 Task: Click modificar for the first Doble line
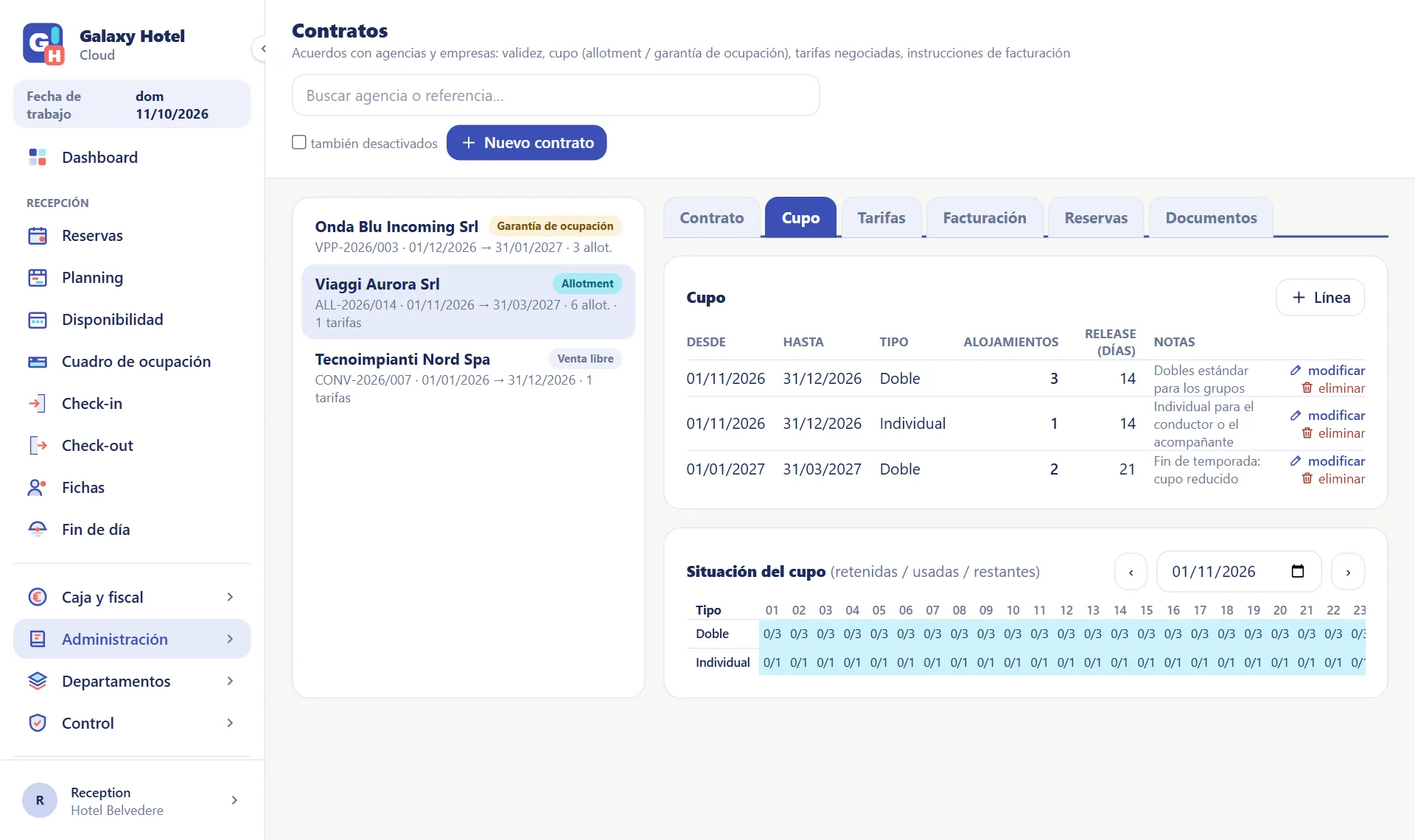pos(1327,371)
